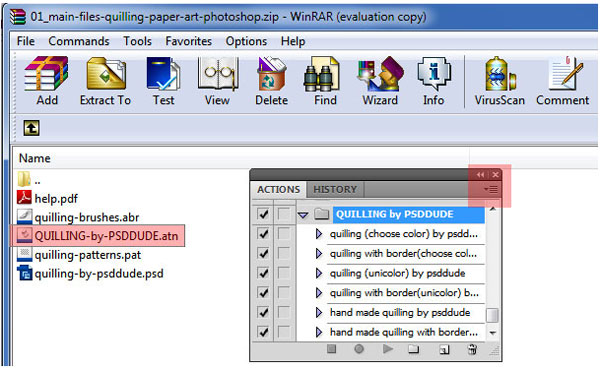Click the QUILLING-by-PSDDUDE.atn file icon
The height and width of the screenshot is (369, 600).
click(24, 235)
